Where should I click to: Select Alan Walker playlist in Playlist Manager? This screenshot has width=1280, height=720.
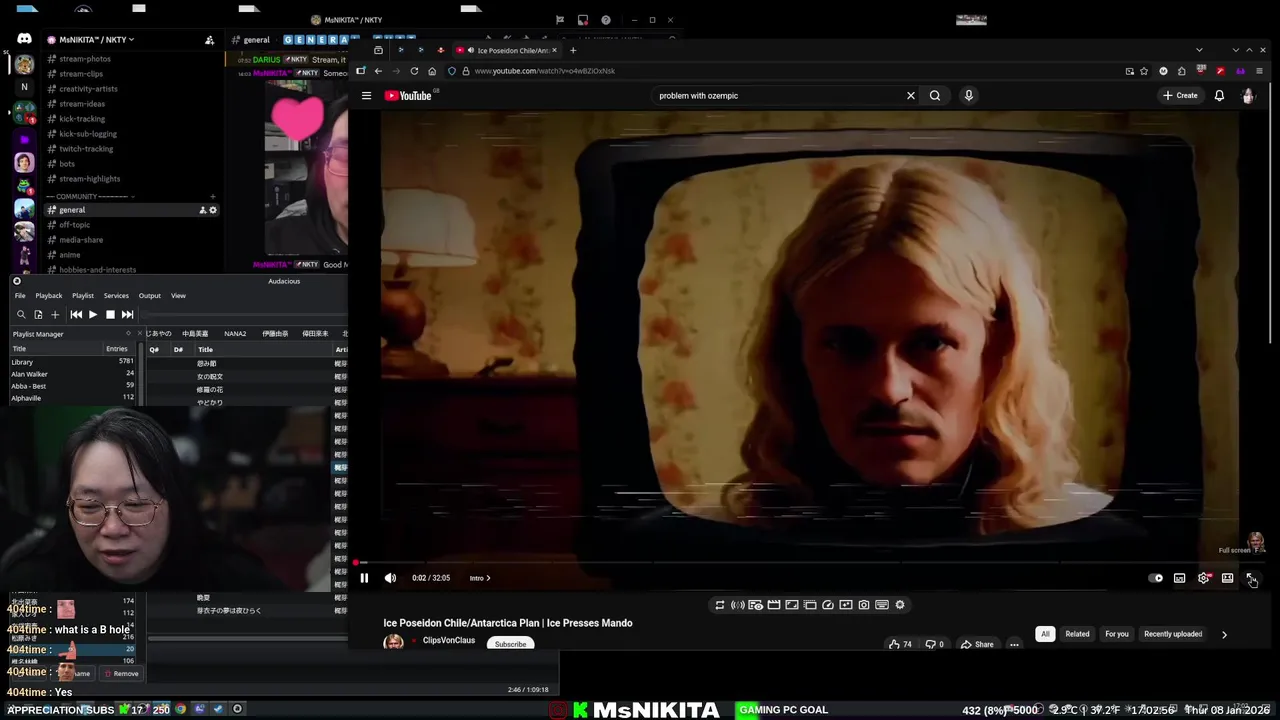(x=73, y=374)
